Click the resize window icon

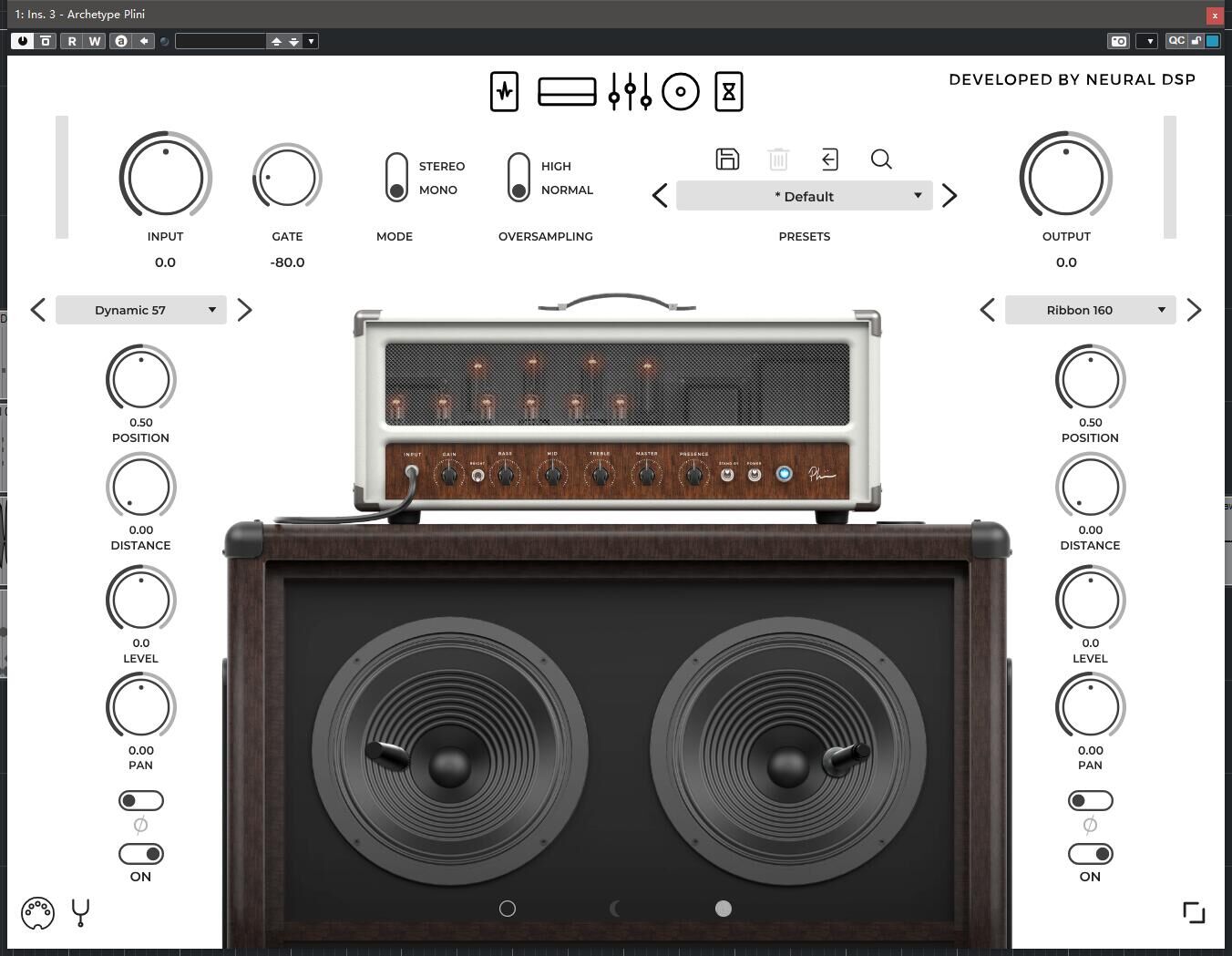click(1194, 912)
